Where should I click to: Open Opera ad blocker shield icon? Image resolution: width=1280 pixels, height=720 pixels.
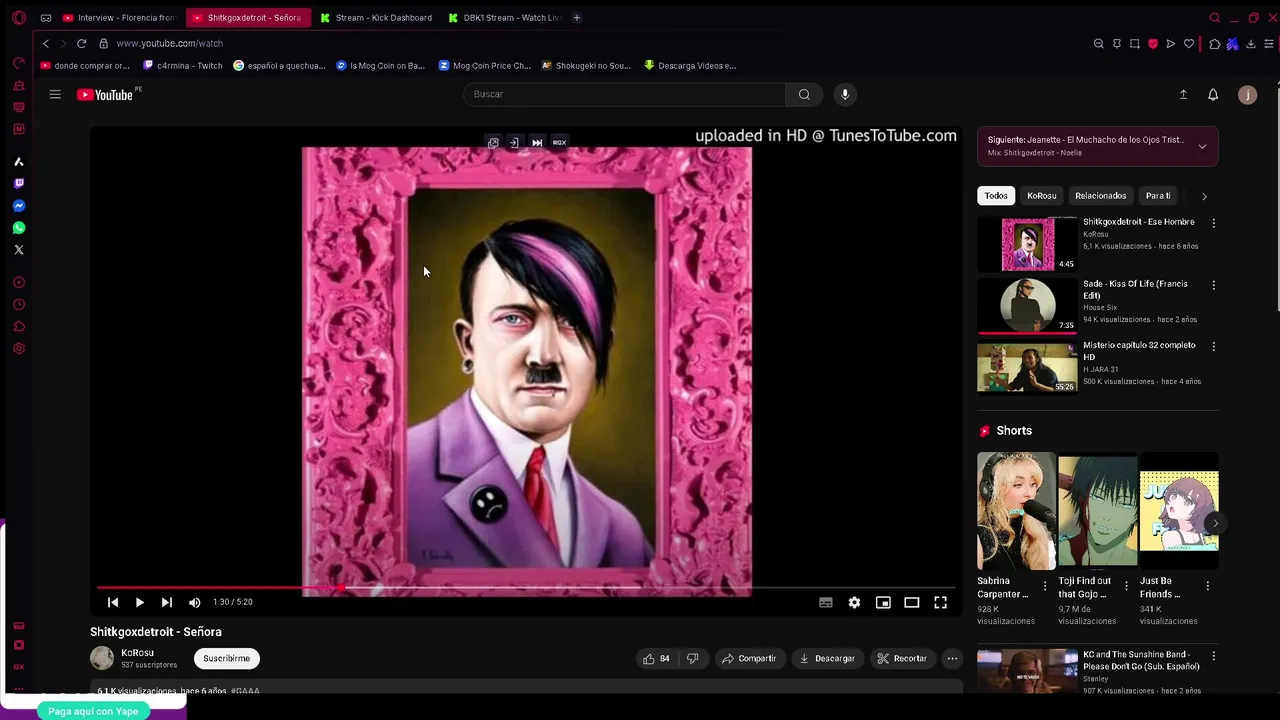[x=1153, y=44]
